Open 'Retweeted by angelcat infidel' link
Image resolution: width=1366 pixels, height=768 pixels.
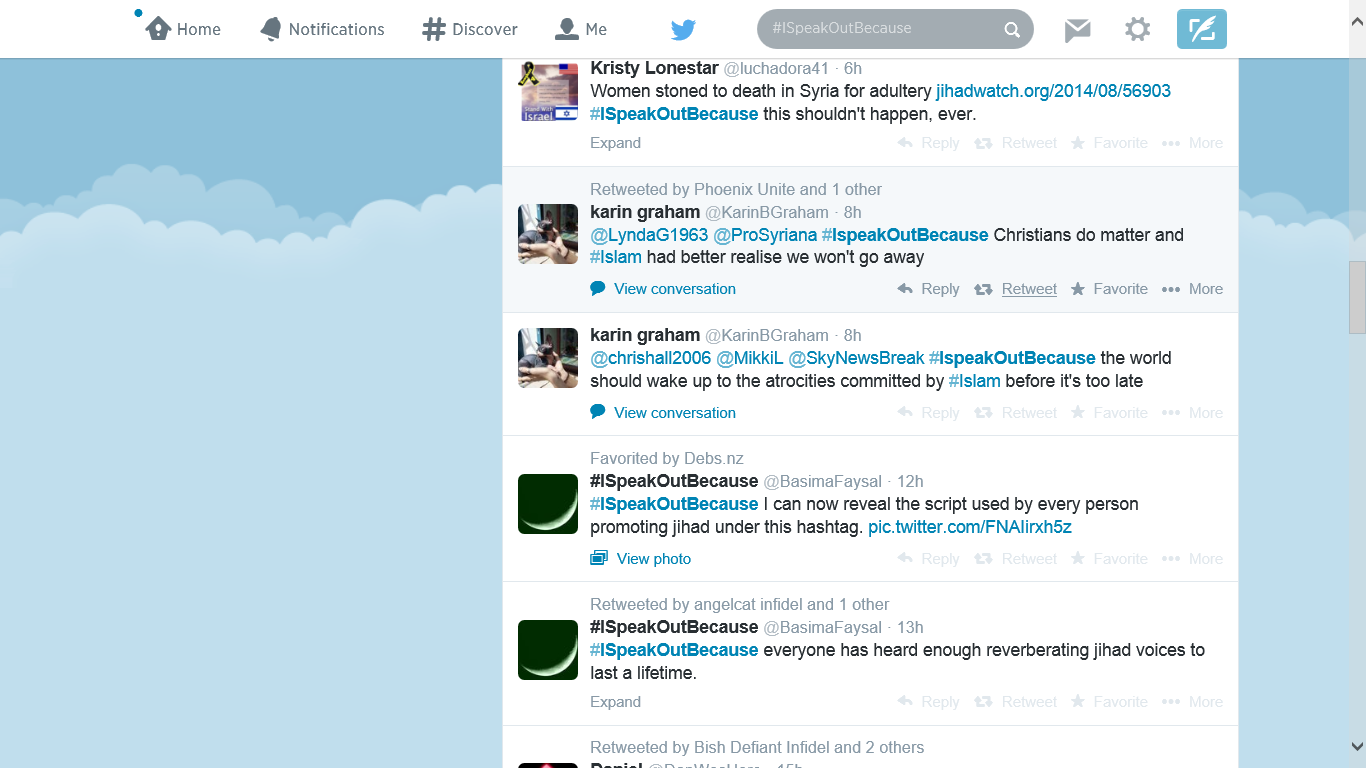point(740,604)
